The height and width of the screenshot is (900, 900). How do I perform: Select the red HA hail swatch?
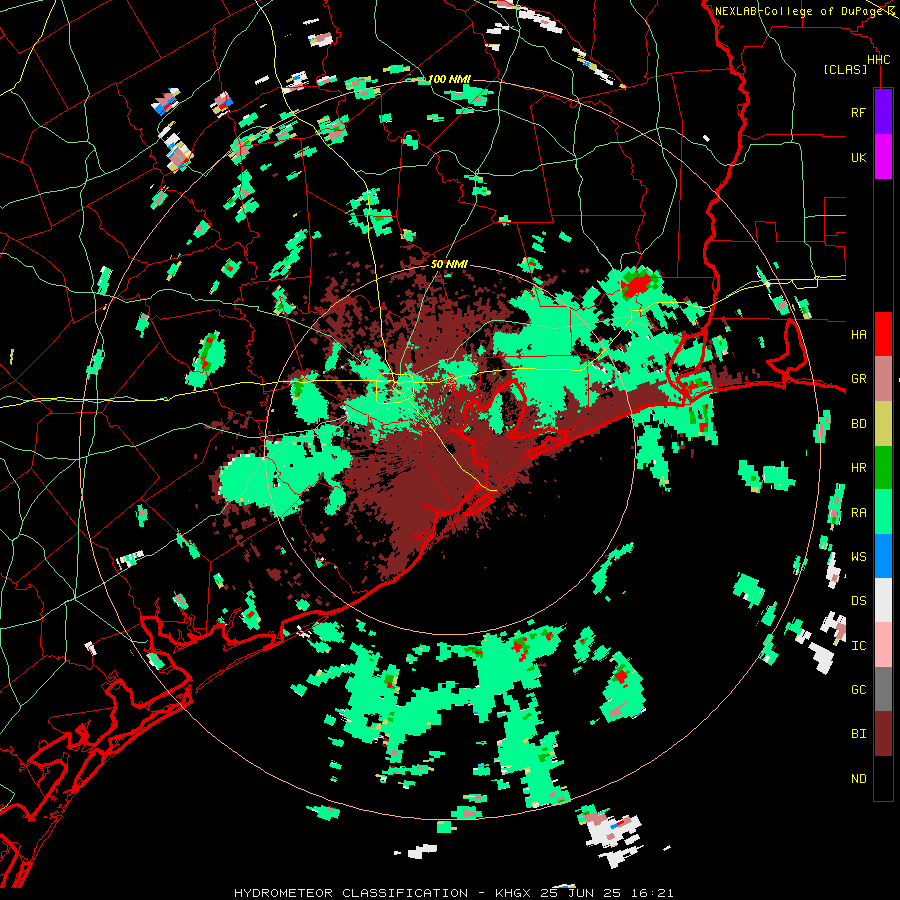pyautogui.click(x=883, y=334)
